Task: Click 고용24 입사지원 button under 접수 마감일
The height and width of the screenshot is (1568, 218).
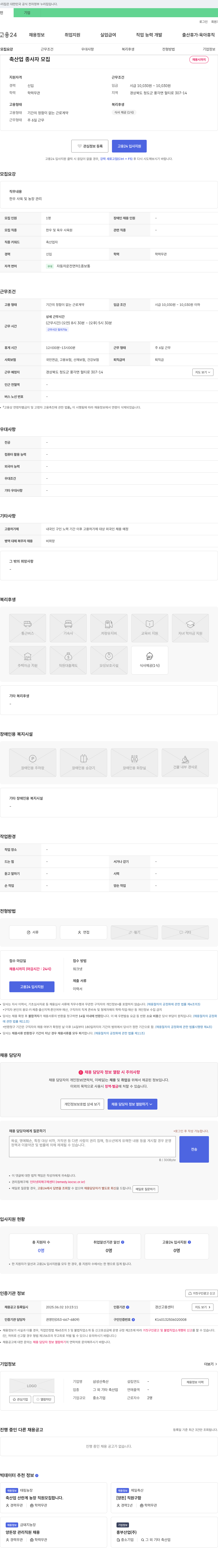Action: pos(32,987)
